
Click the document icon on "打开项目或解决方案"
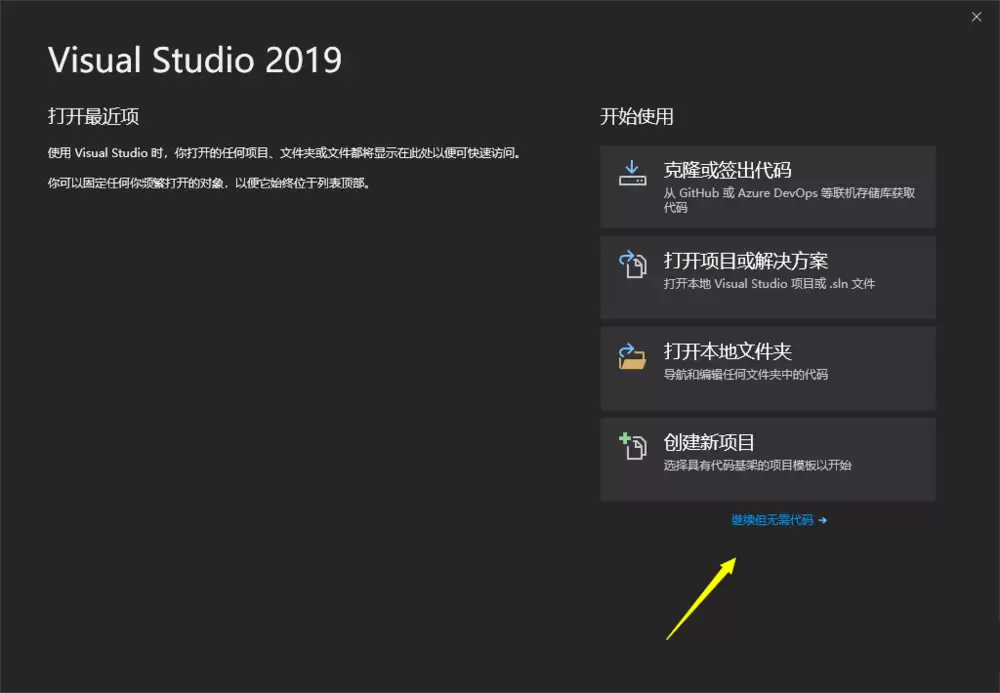click(632, 263)
